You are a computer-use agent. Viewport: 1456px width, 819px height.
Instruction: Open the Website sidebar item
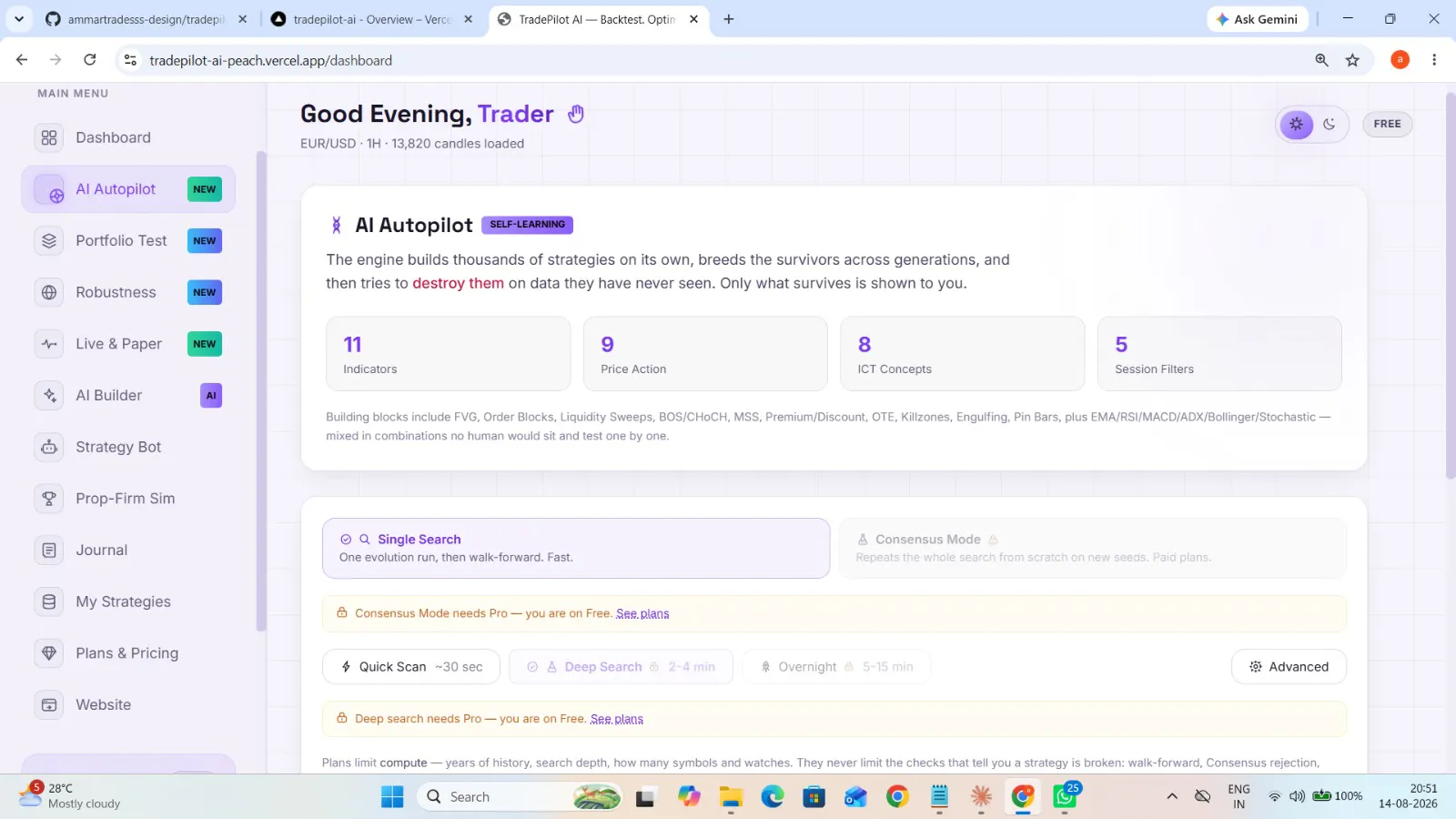[x=128, y=705]
